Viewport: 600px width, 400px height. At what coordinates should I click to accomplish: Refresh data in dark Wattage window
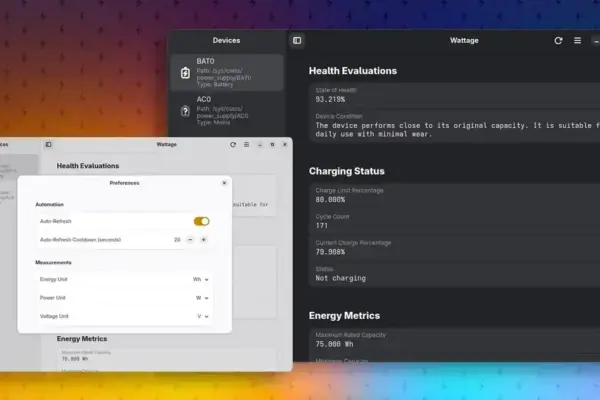(x=558, y=41)
